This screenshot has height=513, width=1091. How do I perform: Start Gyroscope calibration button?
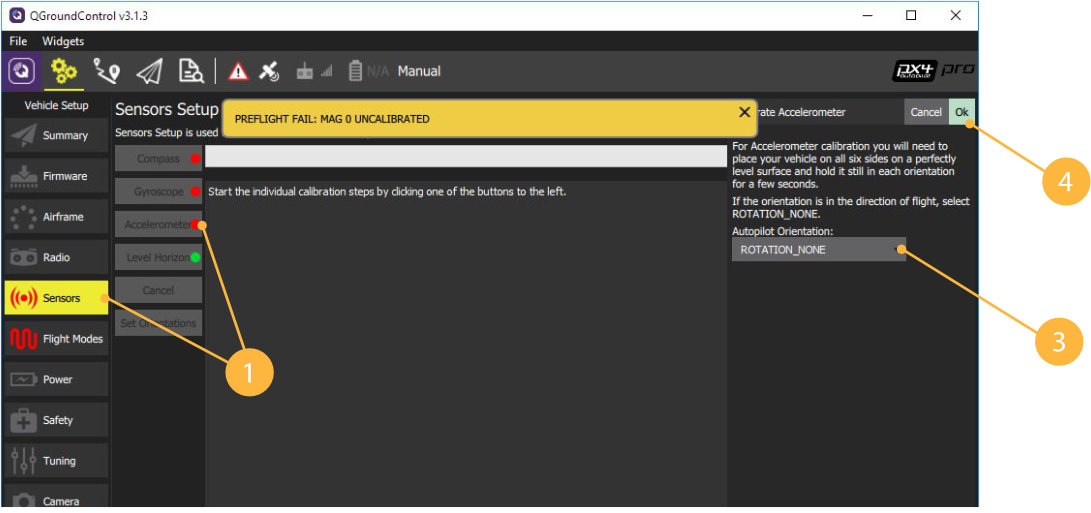(x=159, y=191)
